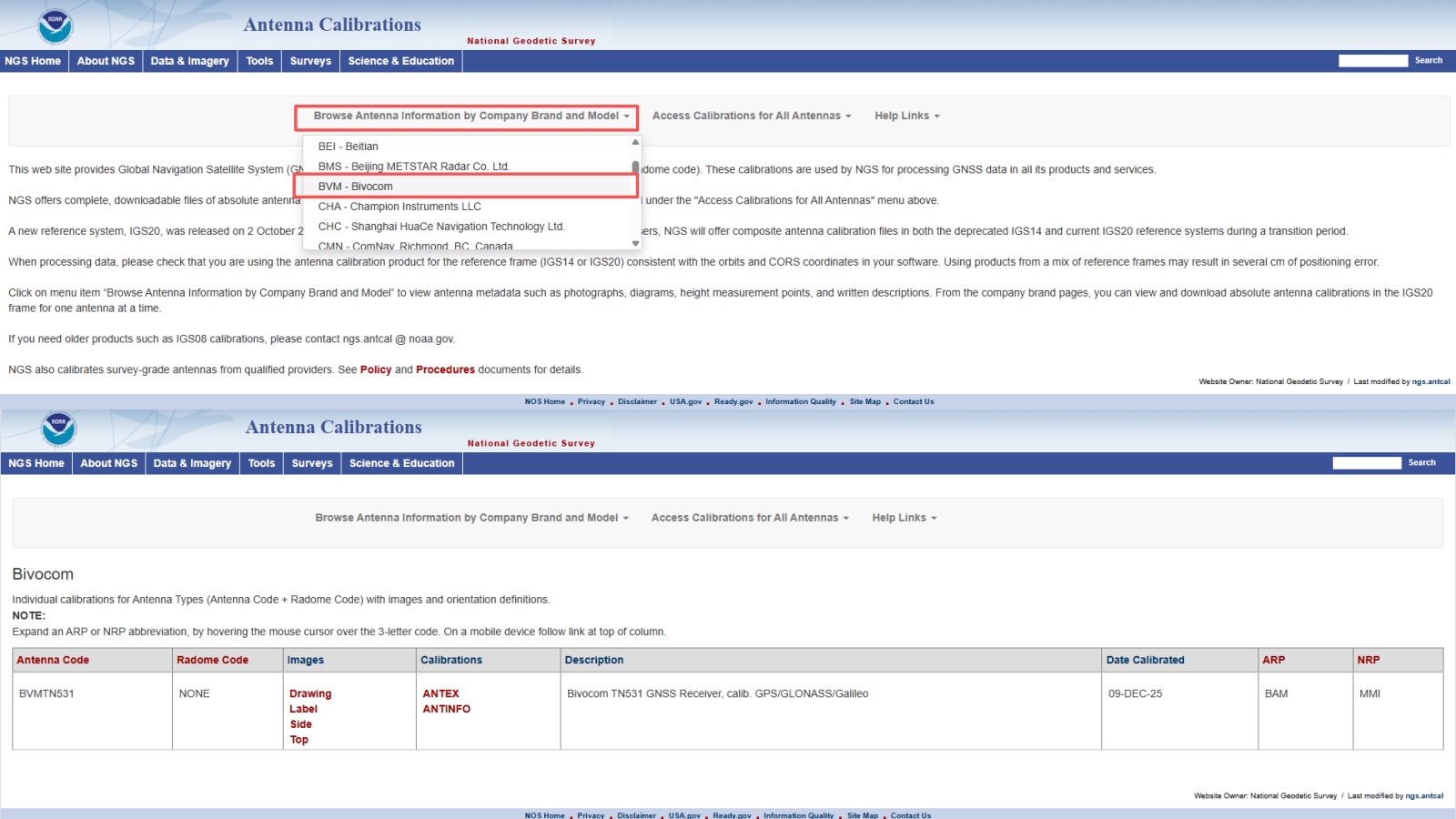Open Science & Education in top navigation
1456x819 pixels.
tap(400, 61)
